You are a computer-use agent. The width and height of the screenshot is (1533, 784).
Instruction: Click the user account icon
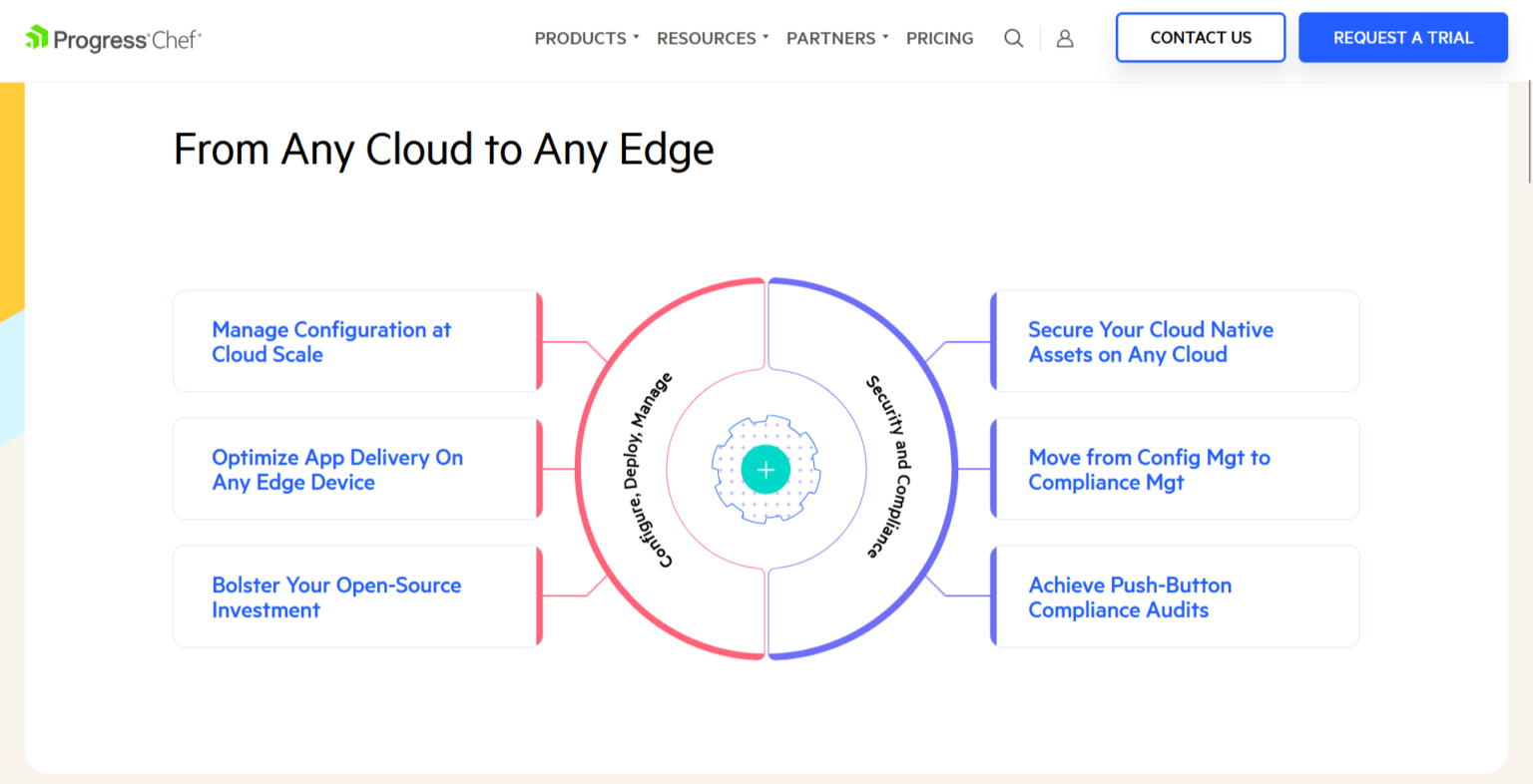[1065, 38]
